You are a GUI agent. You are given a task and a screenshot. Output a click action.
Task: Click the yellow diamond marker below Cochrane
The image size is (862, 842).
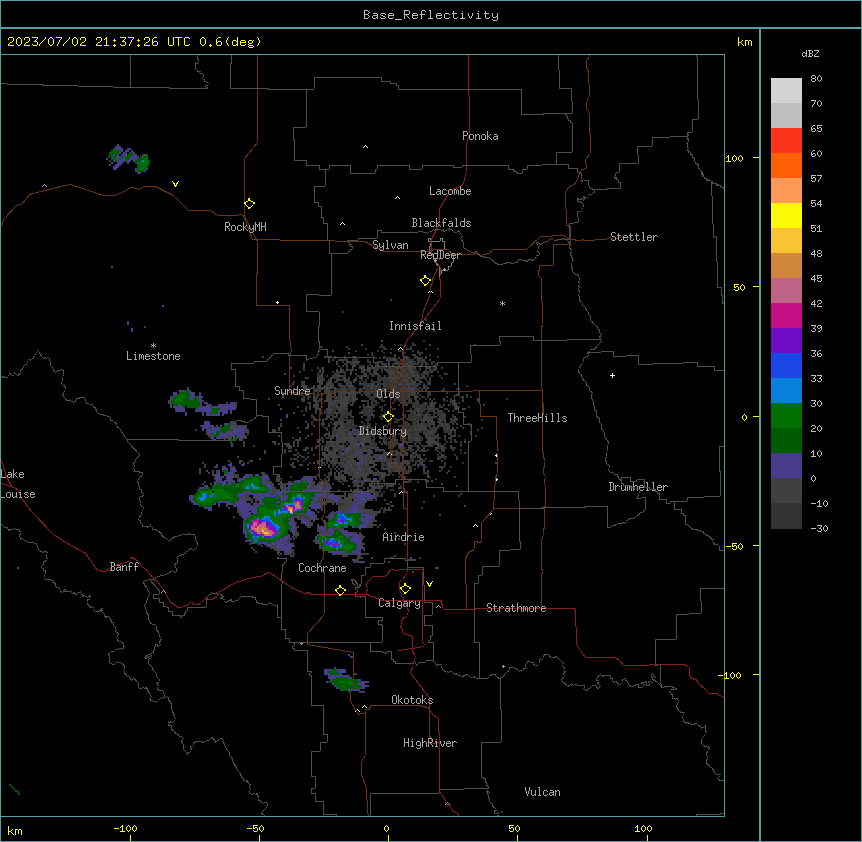click(x=340, y=590)
